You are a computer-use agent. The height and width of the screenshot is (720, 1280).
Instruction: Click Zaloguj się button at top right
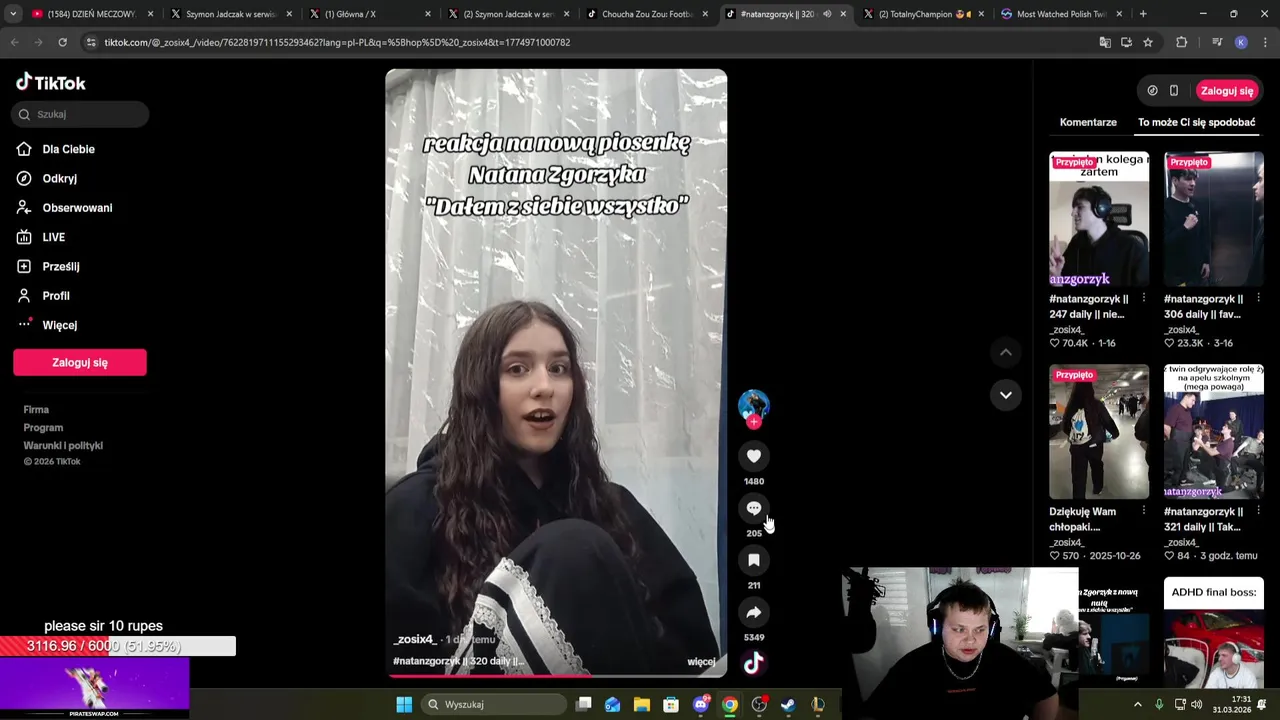click(1227, 91)
